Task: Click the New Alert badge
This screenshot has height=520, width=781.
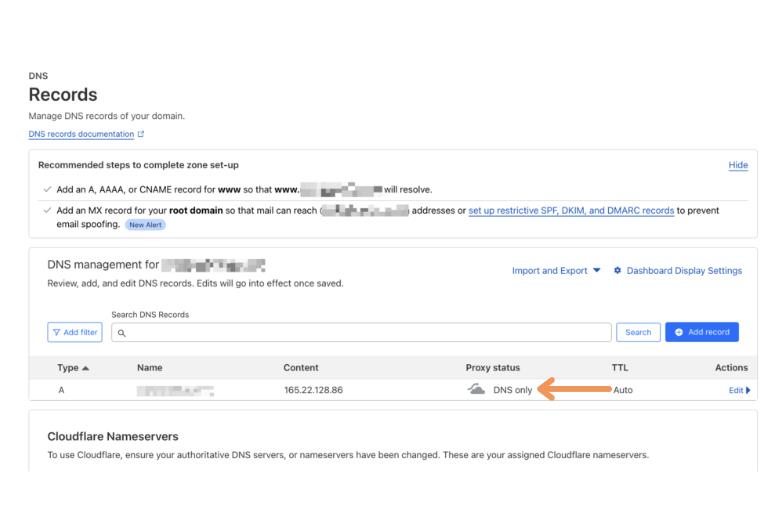Action: [145, 224]
